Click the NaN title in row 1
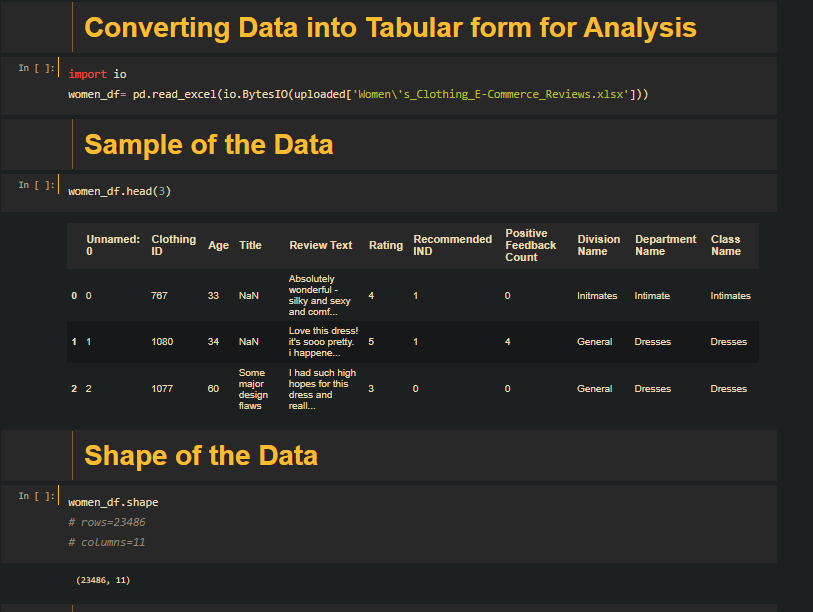Viewport: 813px width, 612px height. pos(249,342)
